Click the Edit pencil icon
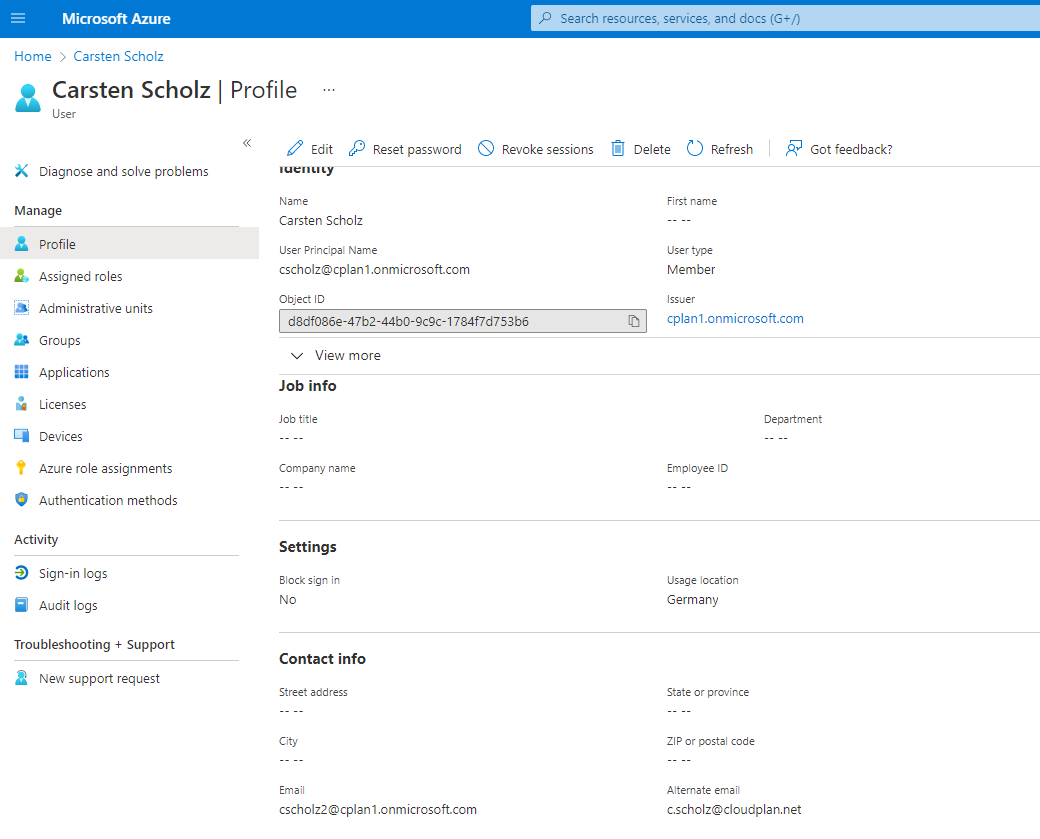 [x=295, y=149]
